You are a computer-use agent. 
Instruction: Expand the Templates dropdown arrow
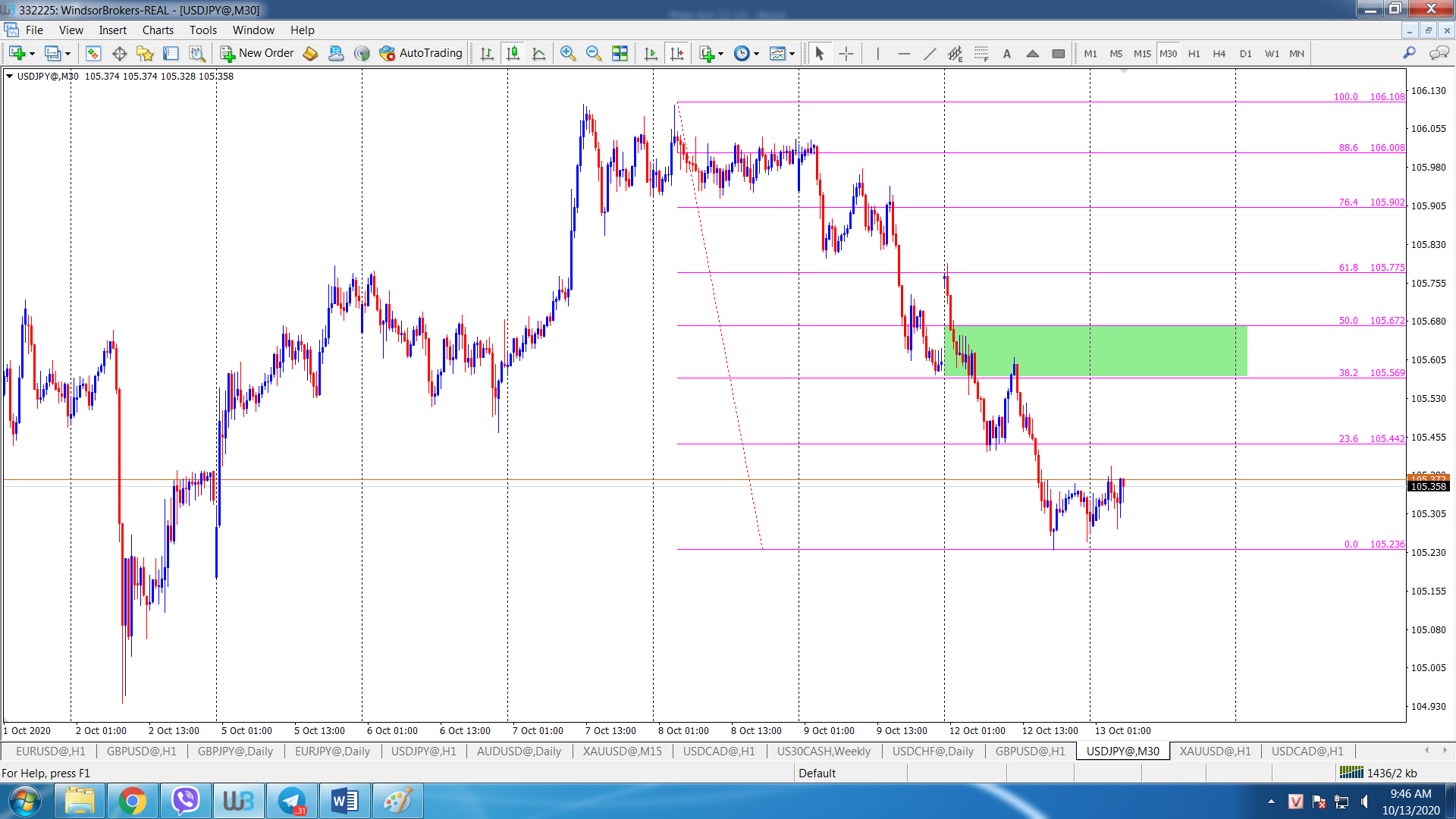coord(792,54)
